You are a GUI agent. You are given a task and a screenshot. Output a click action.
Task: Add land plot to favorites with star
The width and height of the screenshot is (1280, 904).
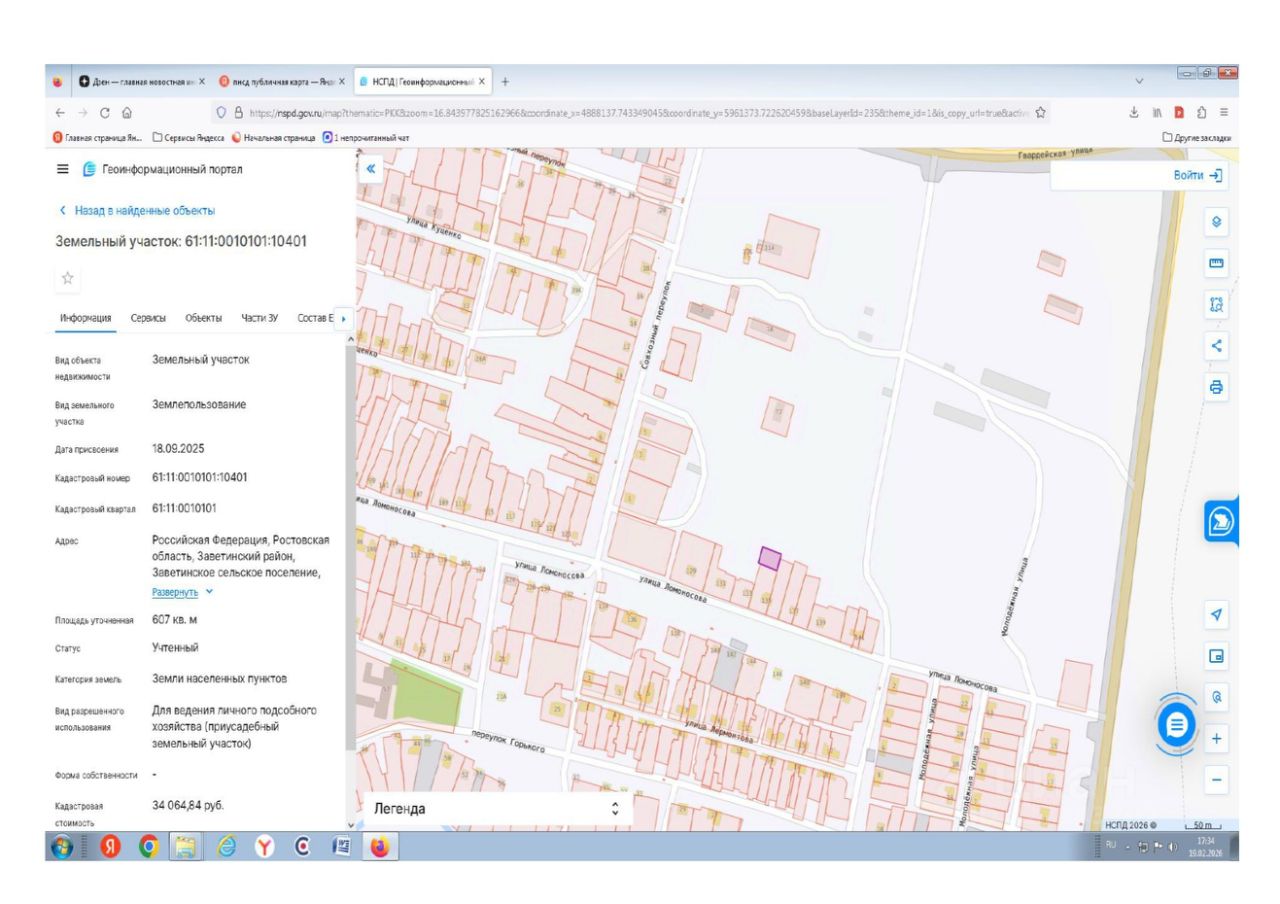pos(68,279)
